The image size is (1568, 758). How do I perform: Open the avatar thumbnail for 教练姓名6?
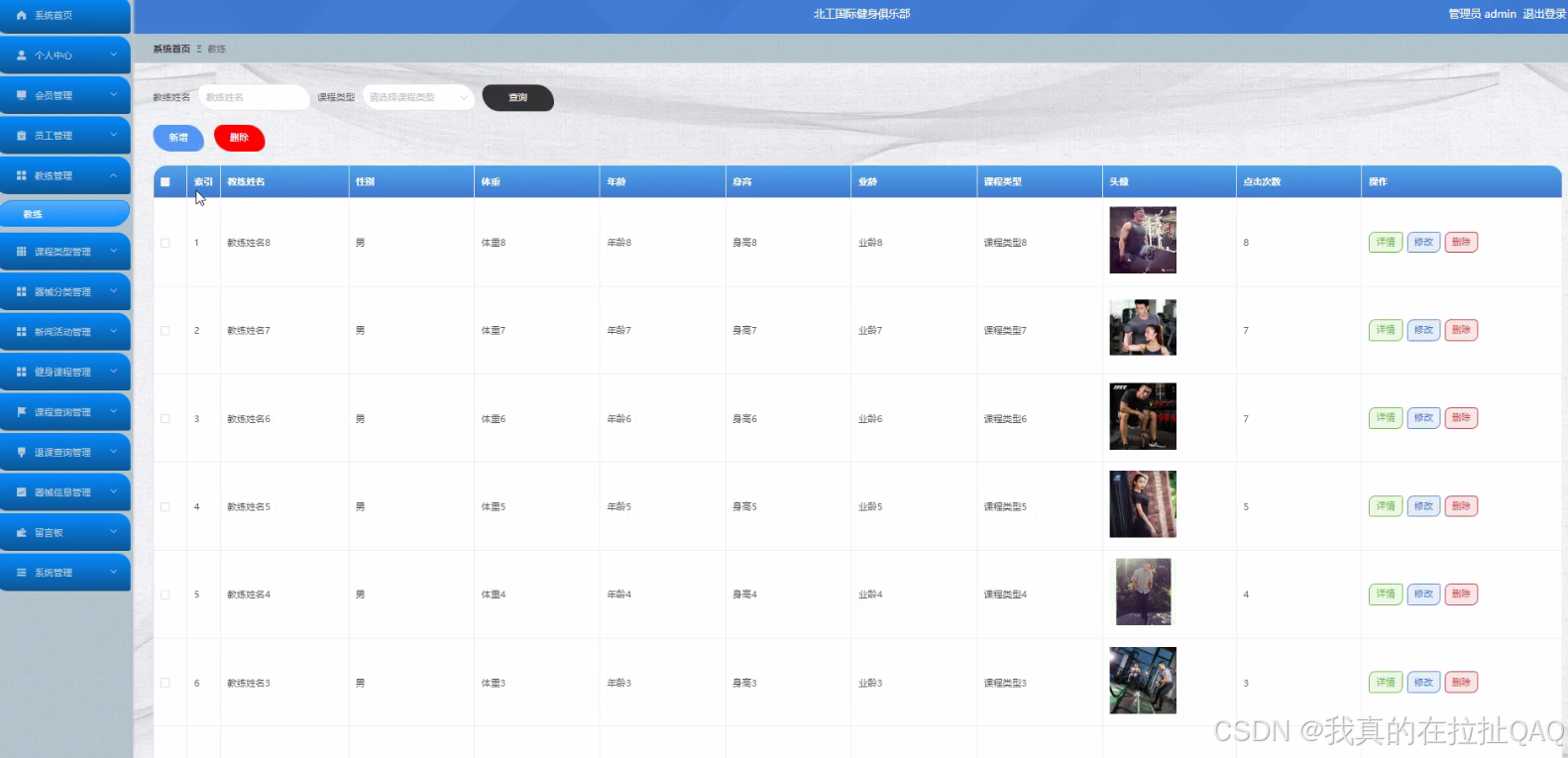point(1143,416)
